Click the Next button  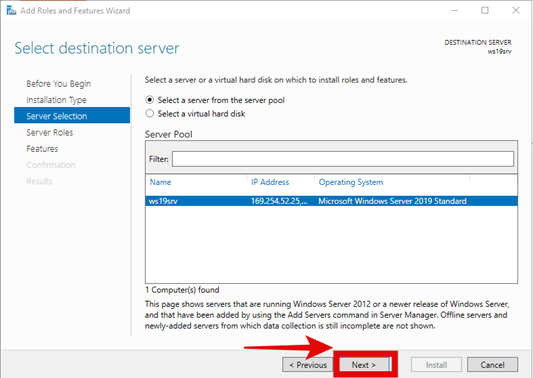pos(364,365)
